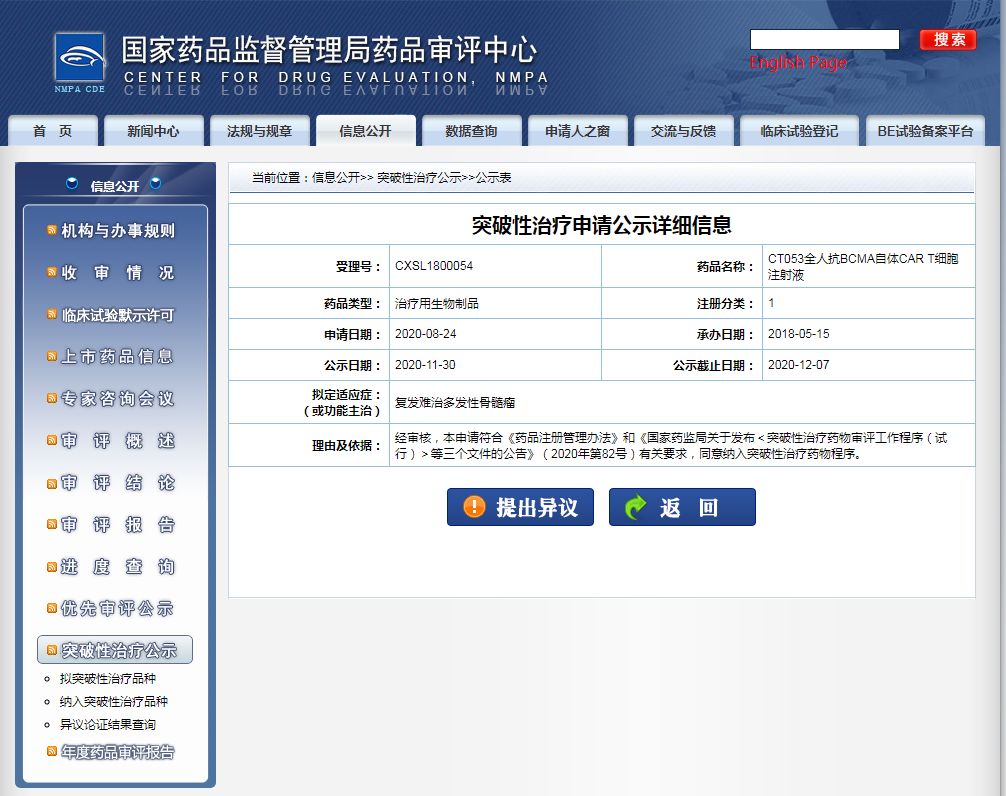
Task: Open the English Page link
Action: (x=798, y=62)
